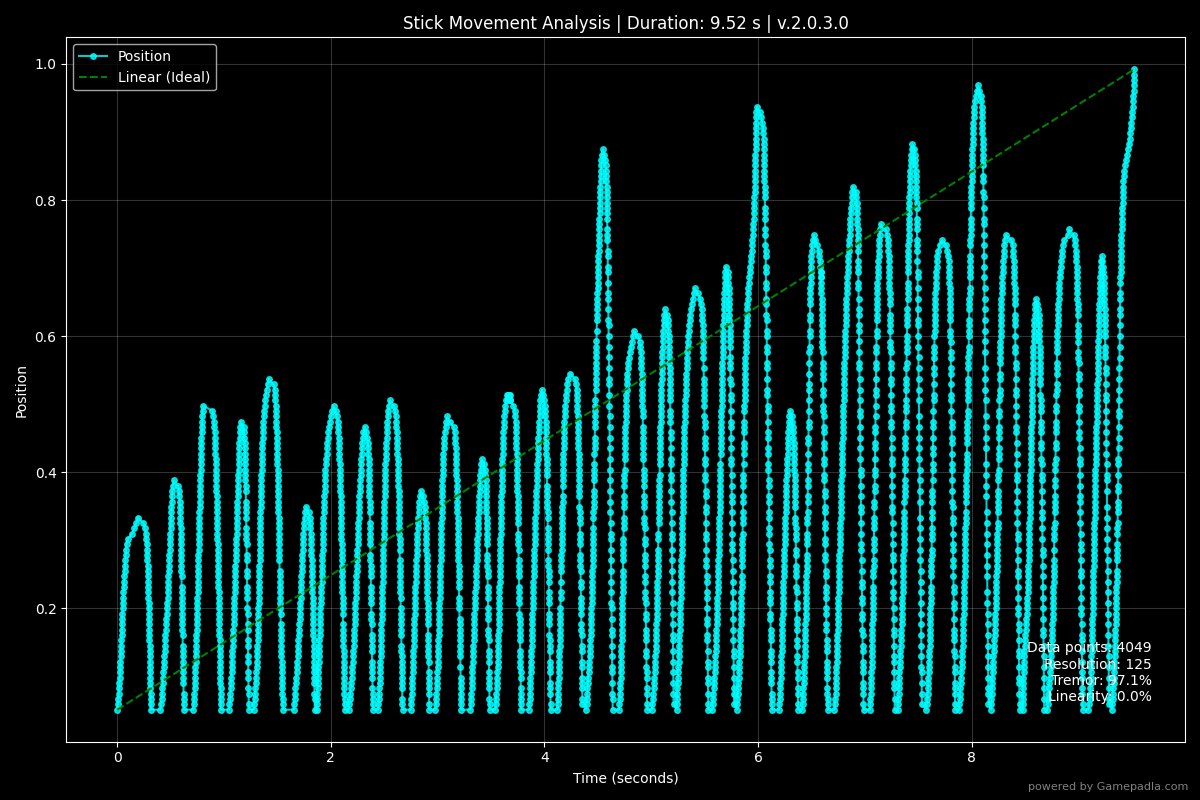The width and height of the screenshot is (1200, 800).
Task: Click the y-axis tick label 0.4
Action: (x=48, y=473)
